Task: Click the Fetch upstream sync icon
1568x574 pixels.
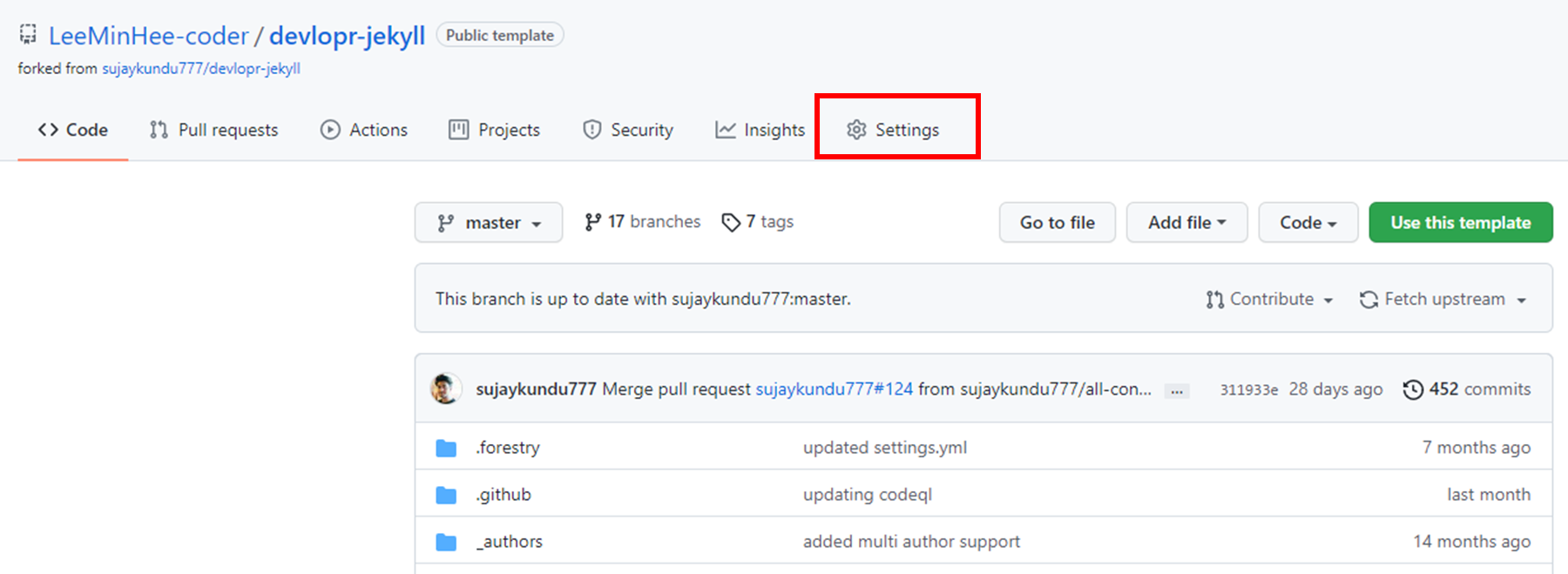Action: coord(1369,300)
